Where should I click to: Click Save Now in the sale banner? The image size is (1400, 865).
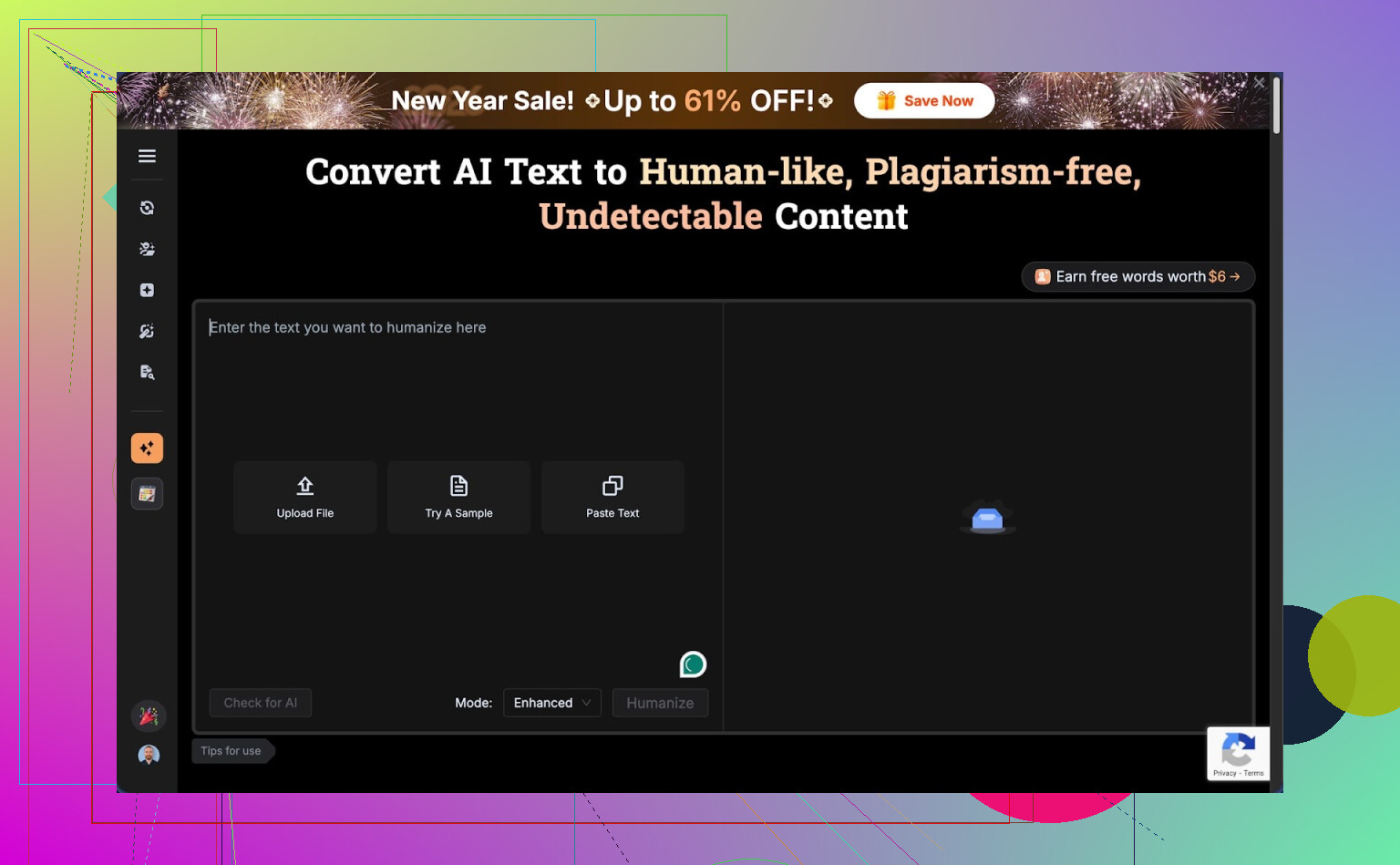click(924, 101)
